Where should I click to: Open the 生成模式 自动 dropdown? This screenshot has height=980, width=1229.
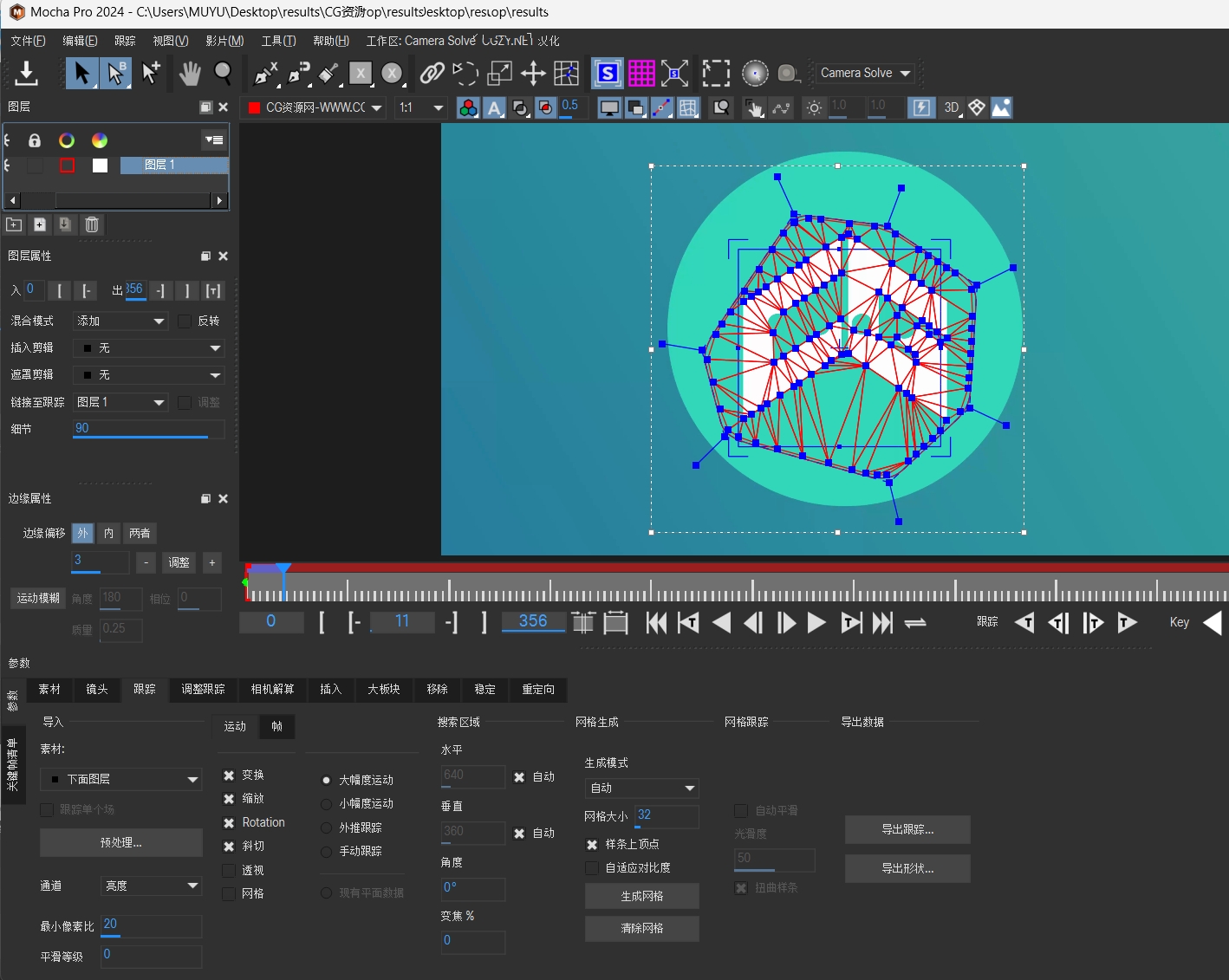point(642,788)
